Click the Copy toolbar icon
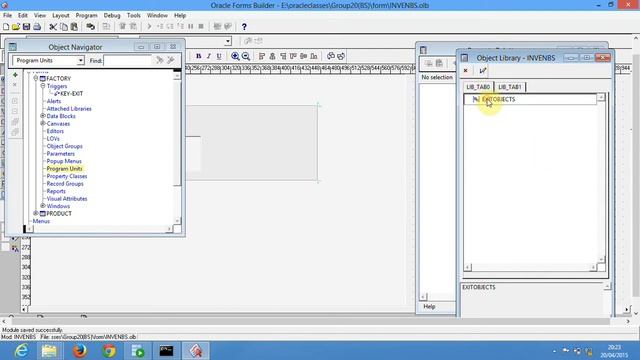 click(x=64, y=27)
